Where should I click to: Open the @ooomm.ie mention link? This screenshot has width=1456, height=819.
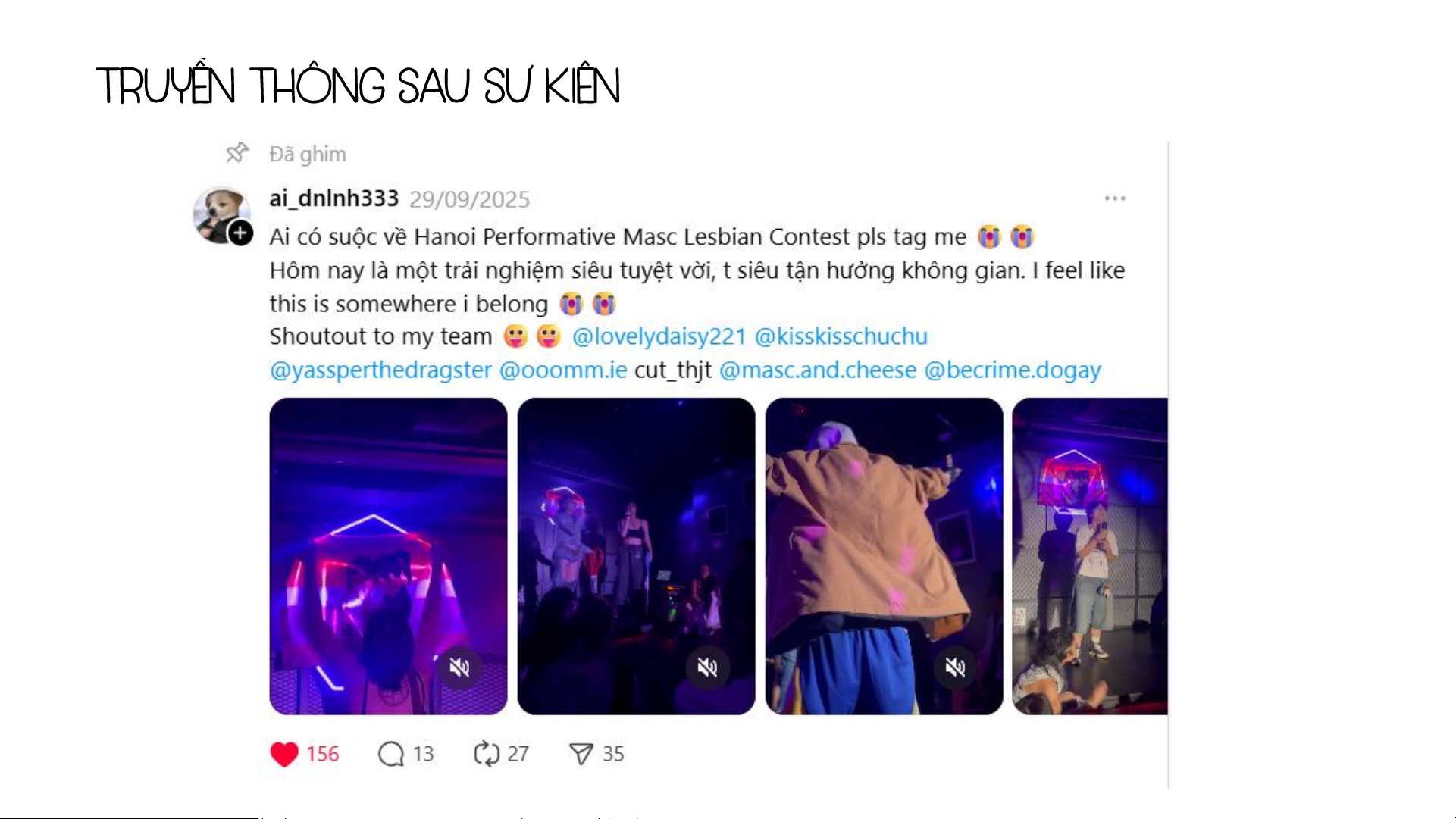tap(563, 370)
